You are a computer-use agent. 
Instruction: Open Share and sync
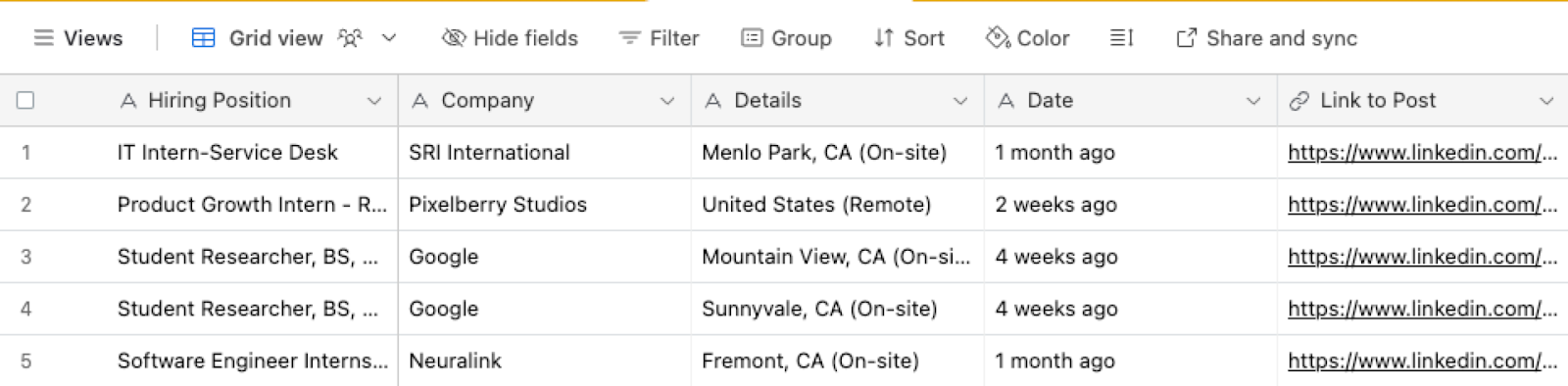point(1266,38)
